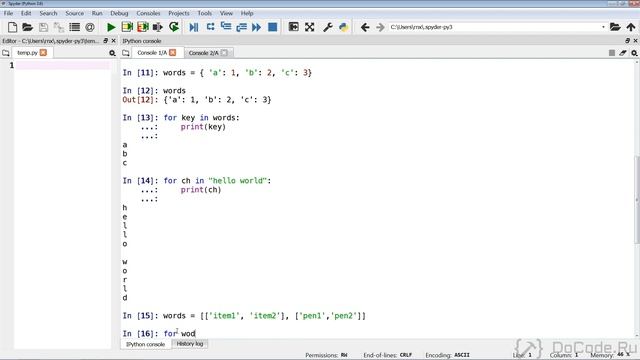
Task: Click the "End-of-lines: CRLF" status entry
Action: (387, 355)
